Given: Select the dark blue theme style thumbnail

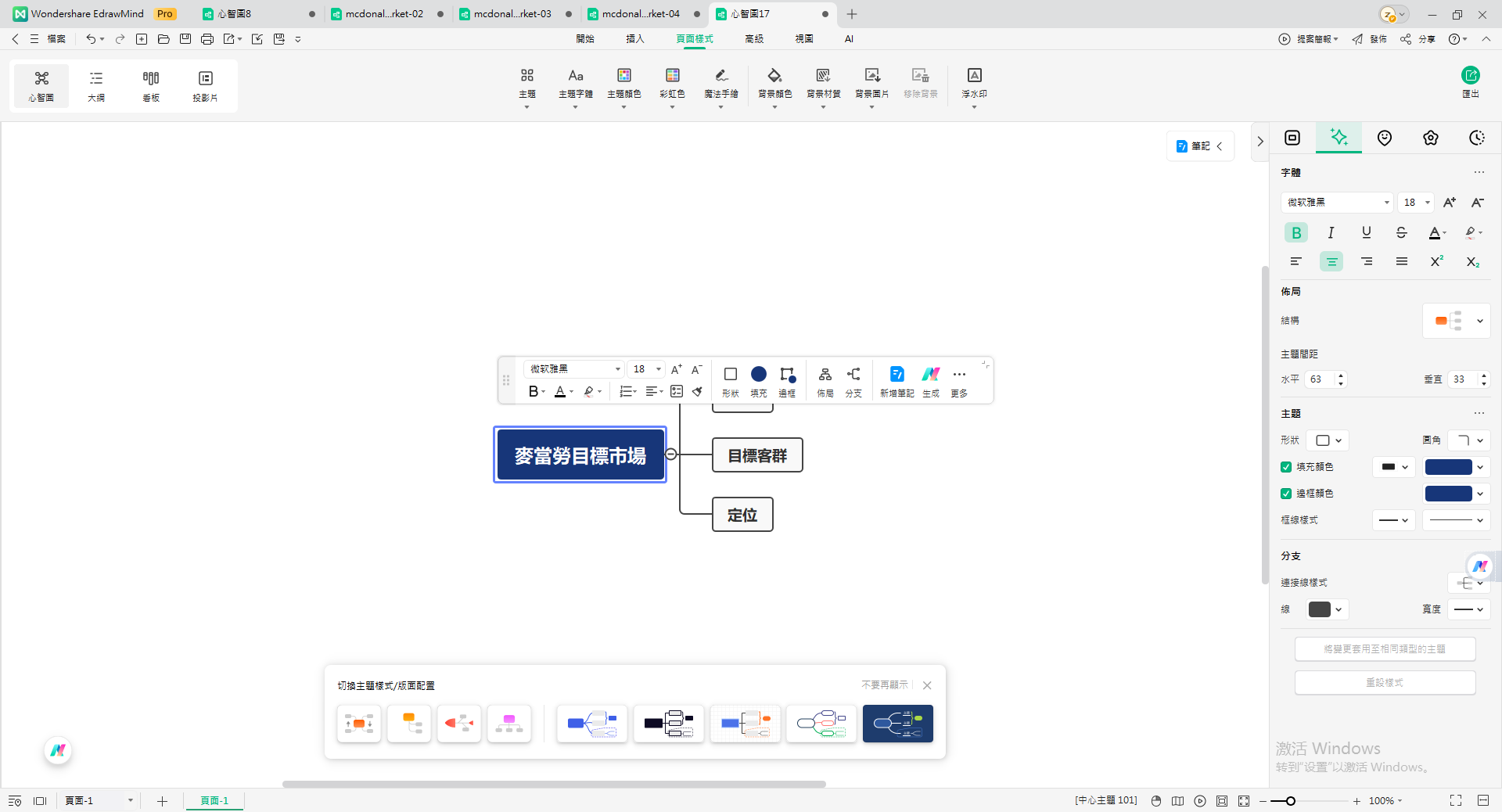Looking at the screenshot, I should point(897,724).
